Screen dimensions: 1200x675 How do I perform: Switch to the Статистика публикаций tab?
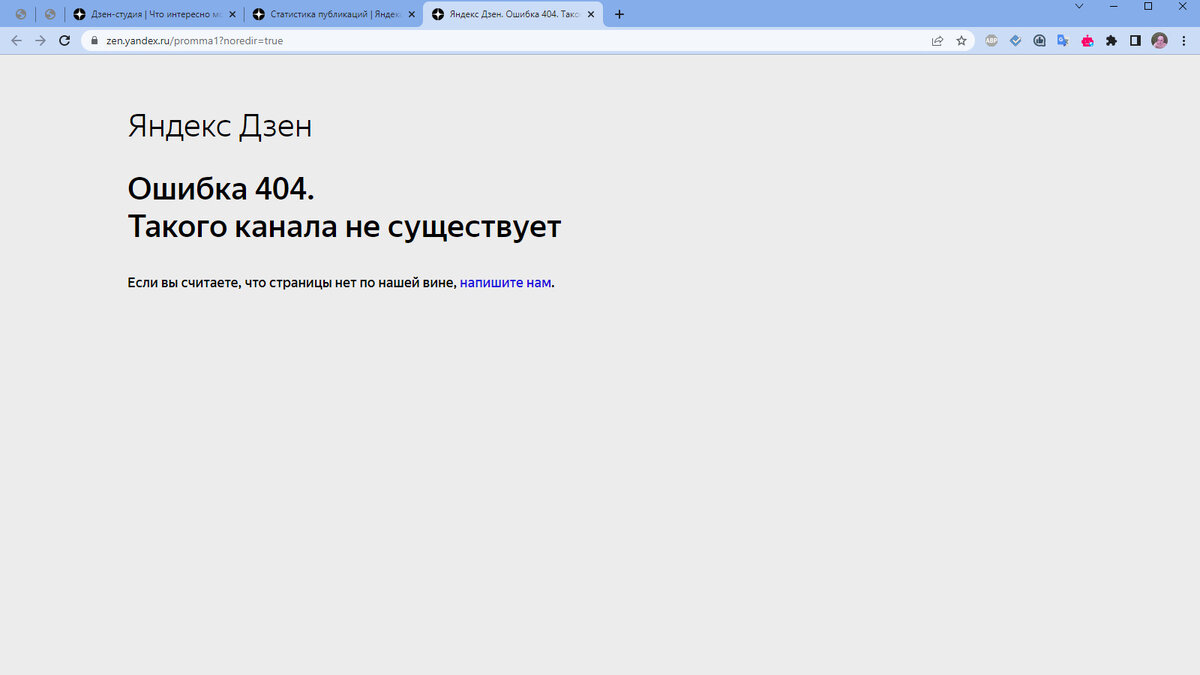[x=334, y=14]
